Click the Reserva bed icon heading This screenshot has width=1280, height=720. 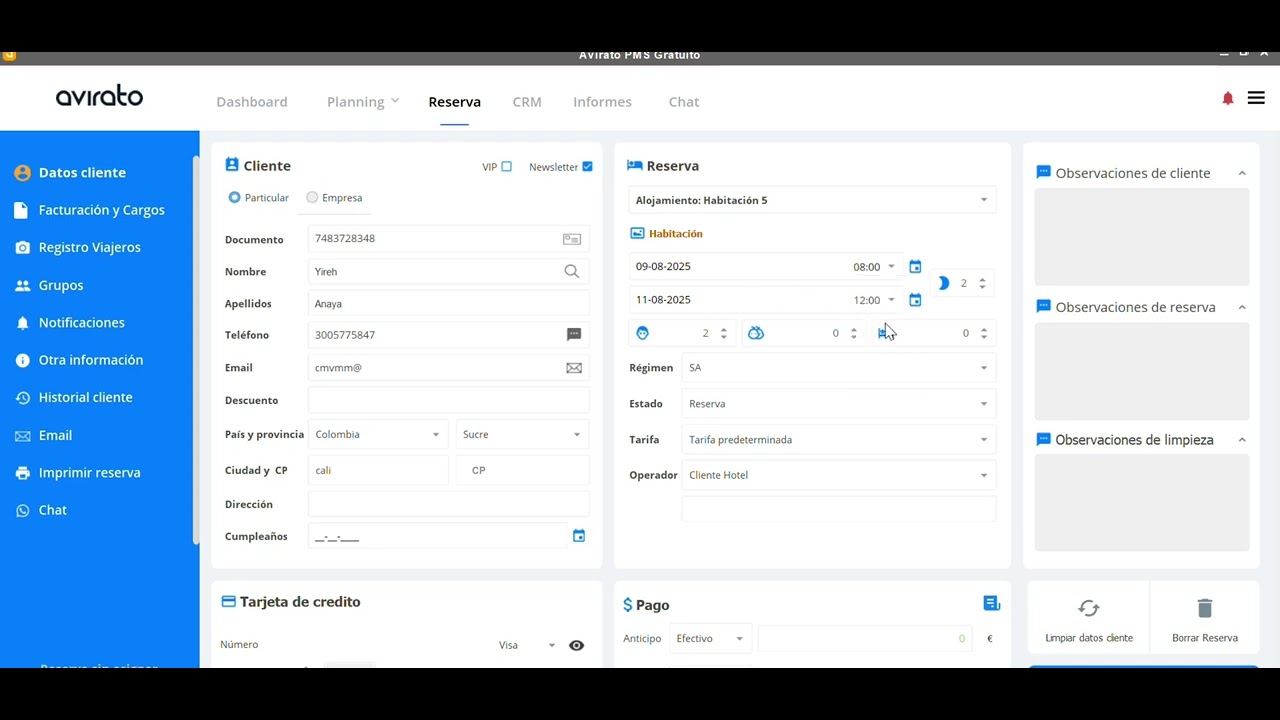634,166
